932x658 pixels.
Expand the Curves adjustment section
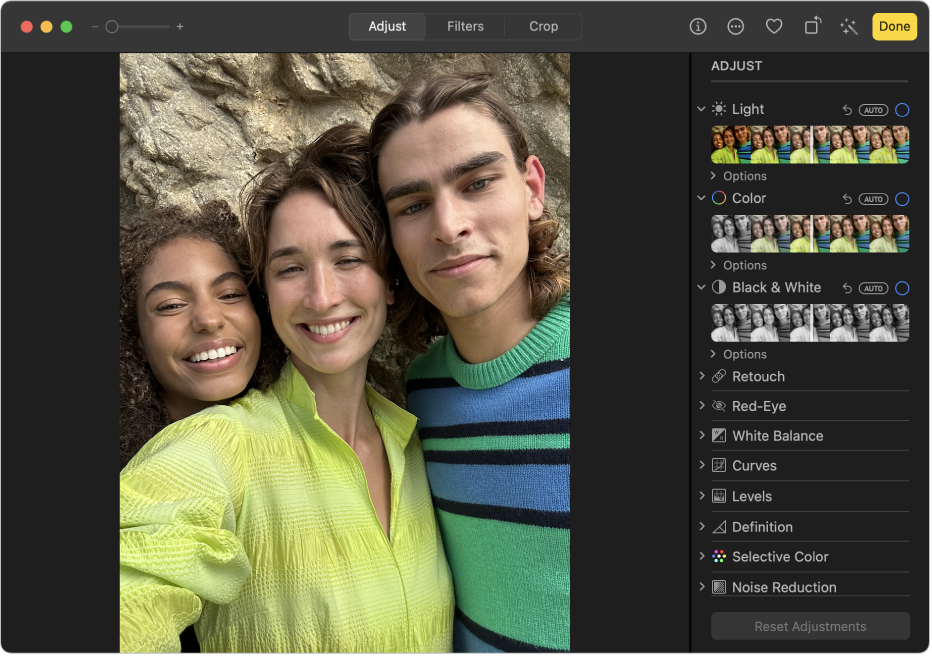(755, 466)
